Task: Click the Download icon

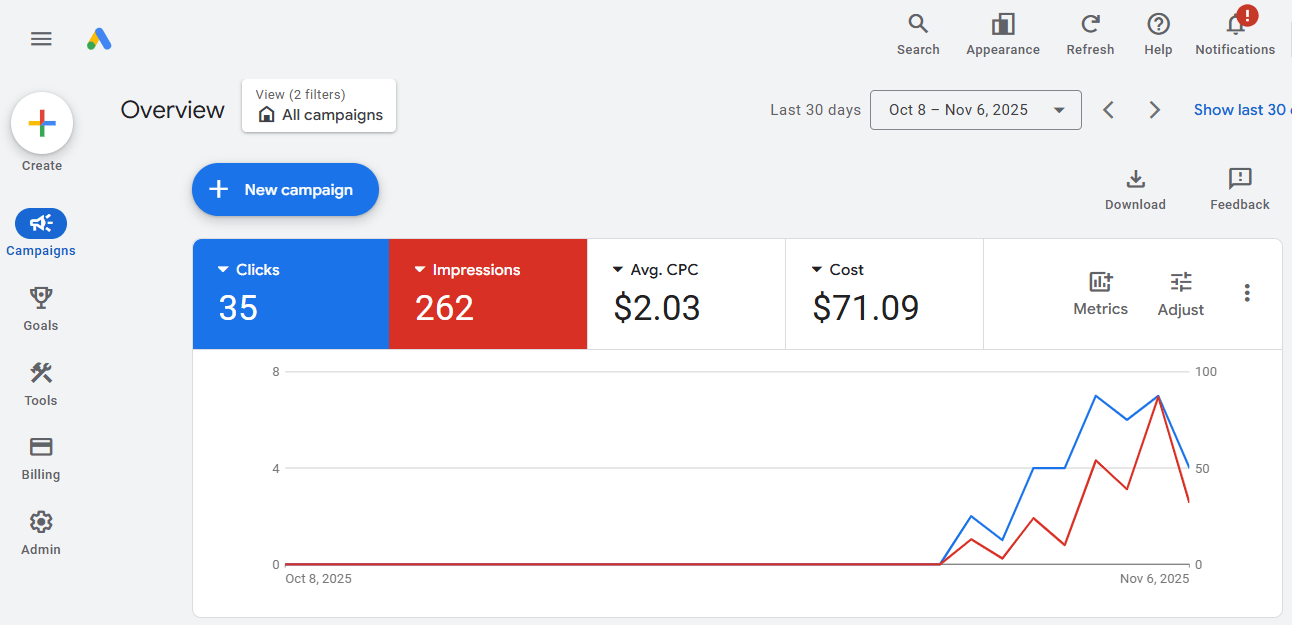Action: 1135,180
